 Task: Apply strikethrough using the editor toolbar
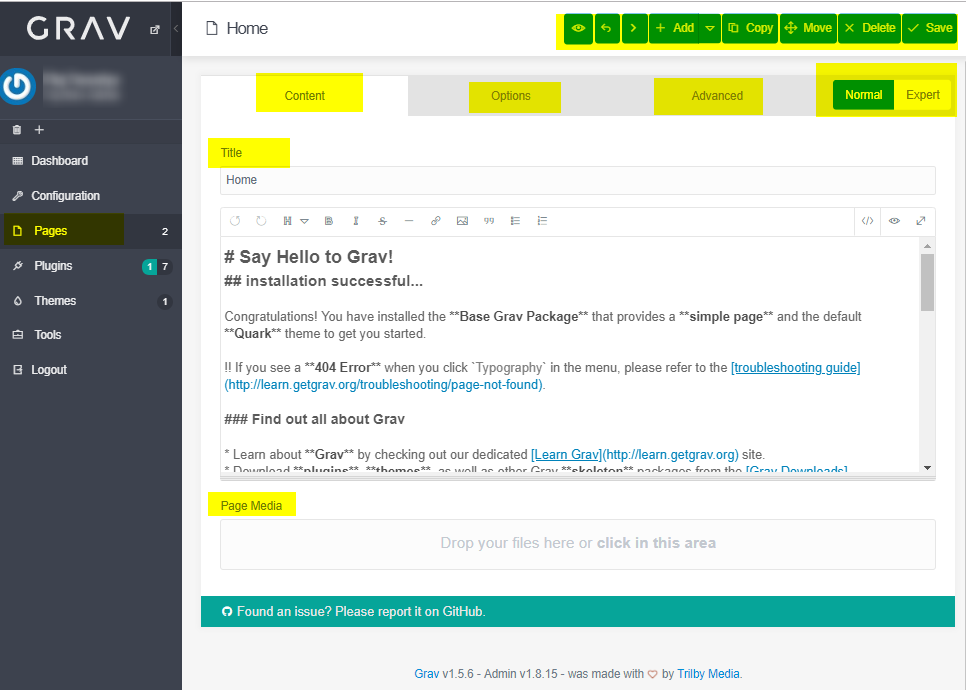[382, 221]
